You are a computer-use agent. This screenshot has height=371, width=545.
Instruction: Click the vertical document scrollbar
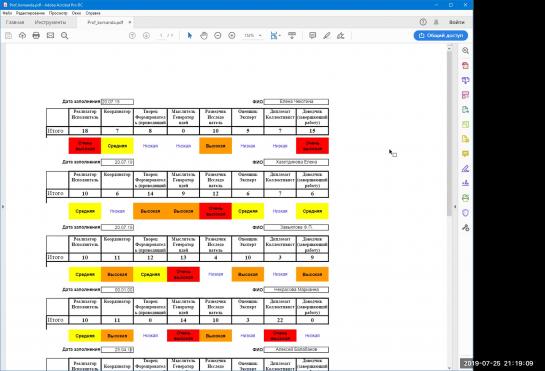pyautogui.click(x=449, y=207)
